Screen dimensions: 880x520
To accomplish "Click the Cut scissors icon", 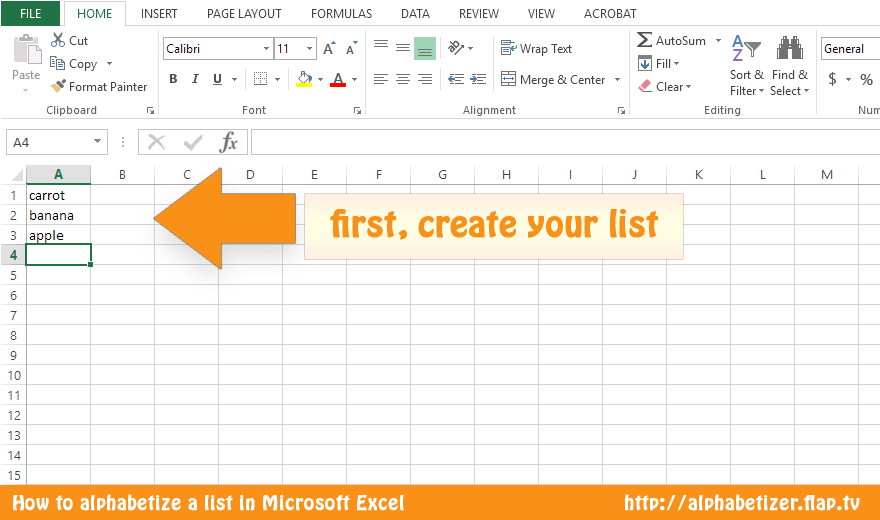I will (x=58, y=40).
